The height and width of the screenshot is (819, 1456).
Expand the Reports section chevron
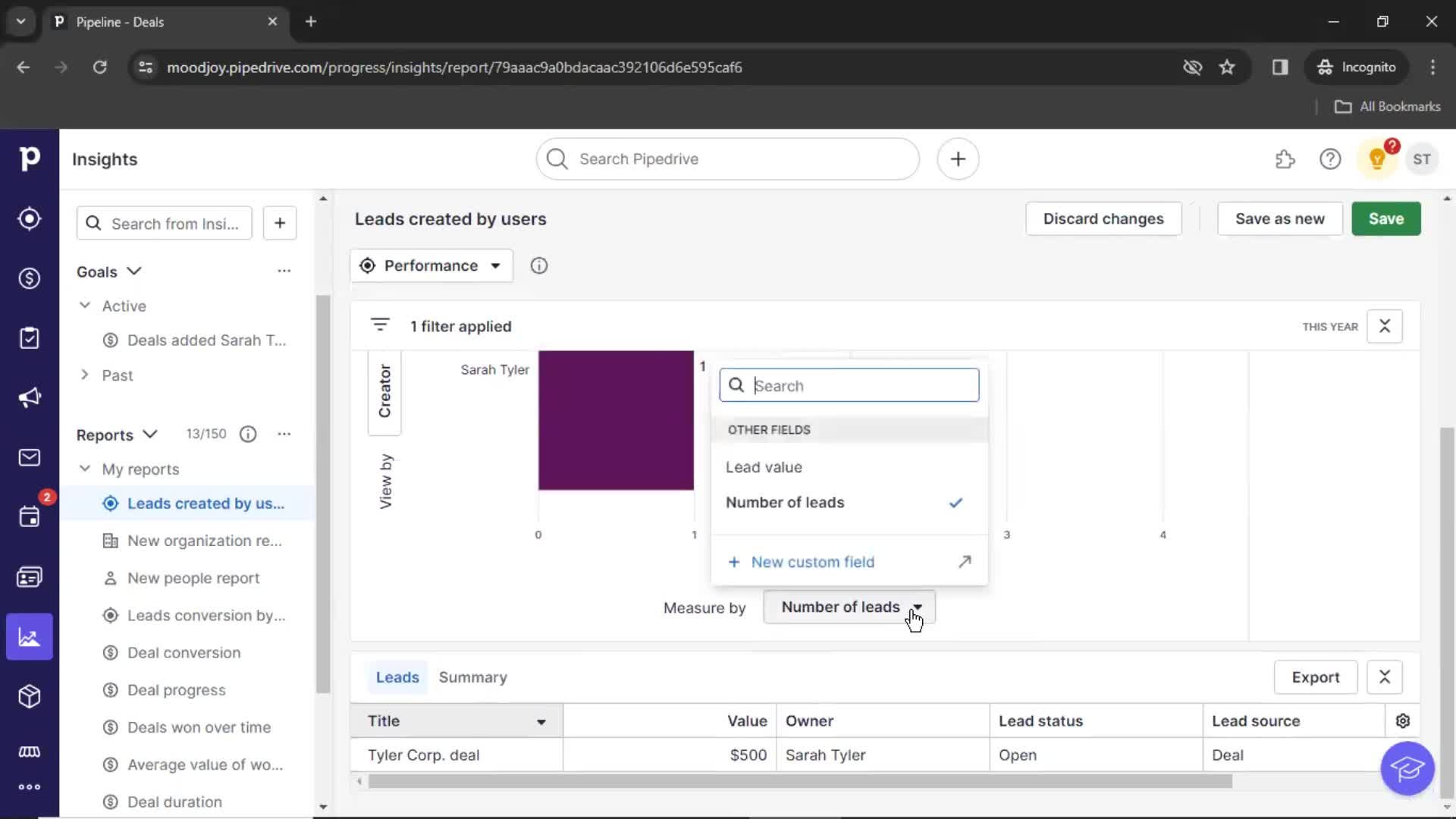(150, 433)
